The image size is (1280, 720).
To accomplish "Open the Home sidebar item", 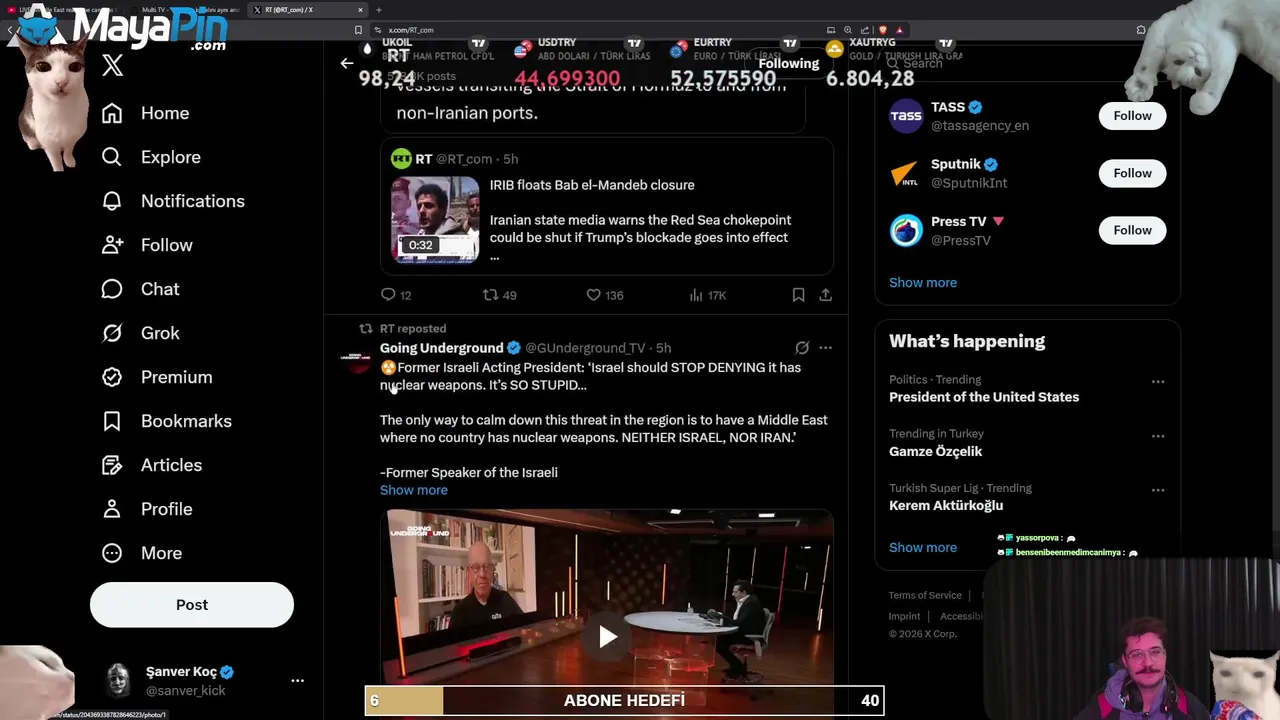I will point(146,113).
